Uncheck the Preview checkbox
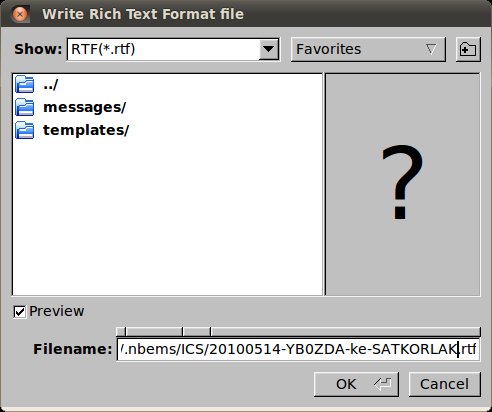The image size is (492, 412). [20, 312]
